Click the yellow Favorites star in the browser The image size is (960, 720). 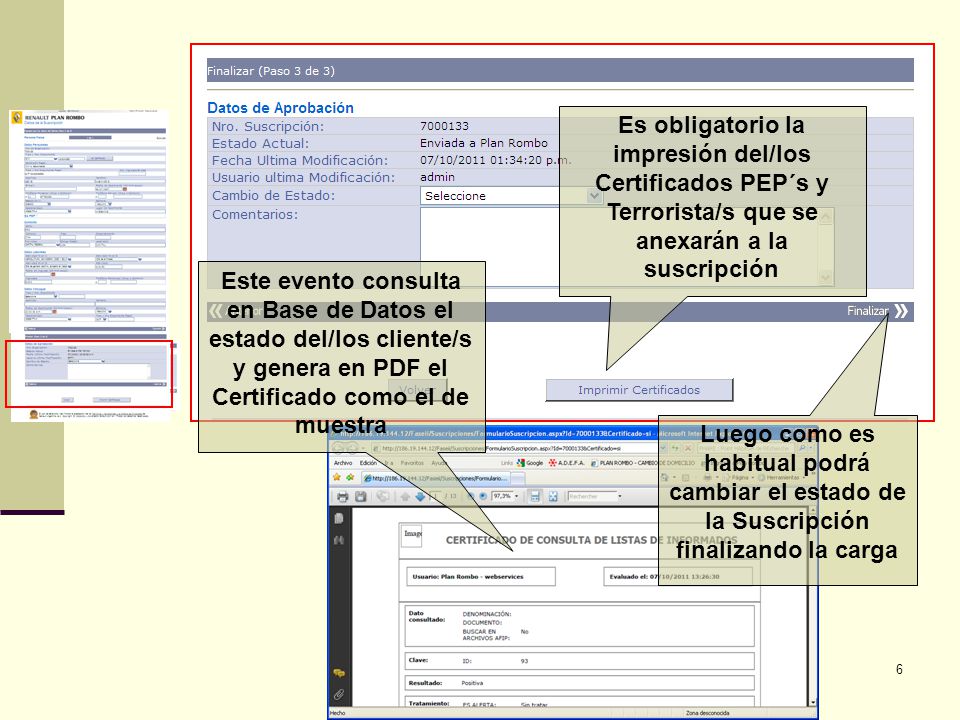337,478
